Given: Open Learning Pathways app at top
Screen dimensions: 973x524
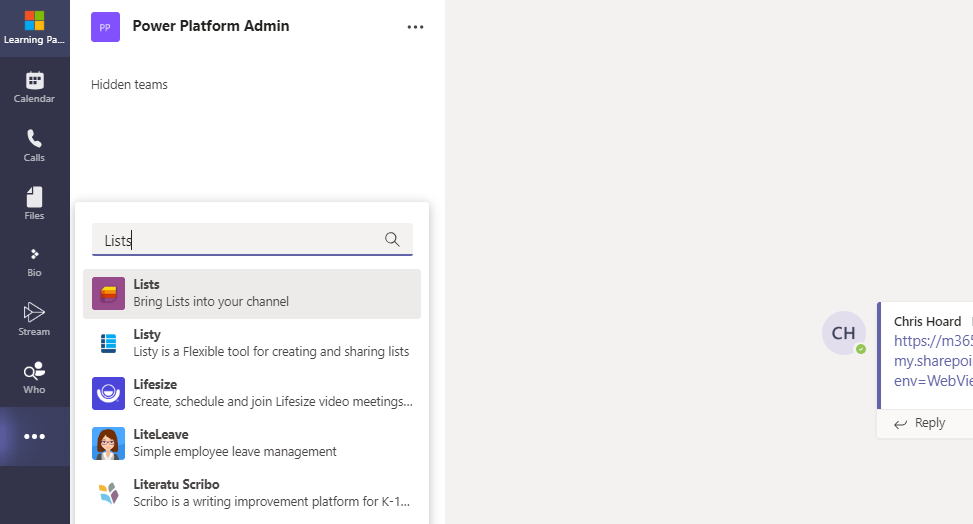Looking at the screenshot, I should pyautogui.click(x=34, y=28).
